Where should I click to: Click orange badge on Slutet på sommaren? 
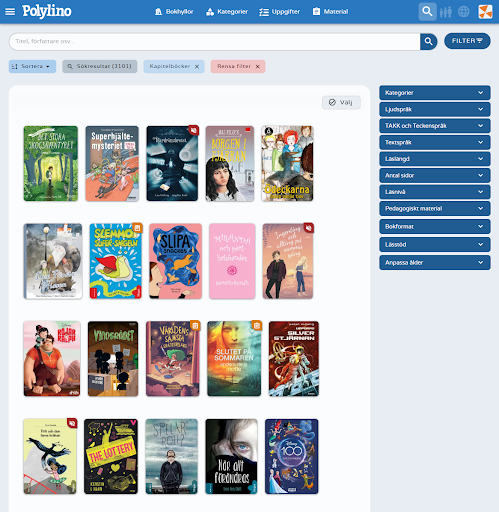click(257, 326)
